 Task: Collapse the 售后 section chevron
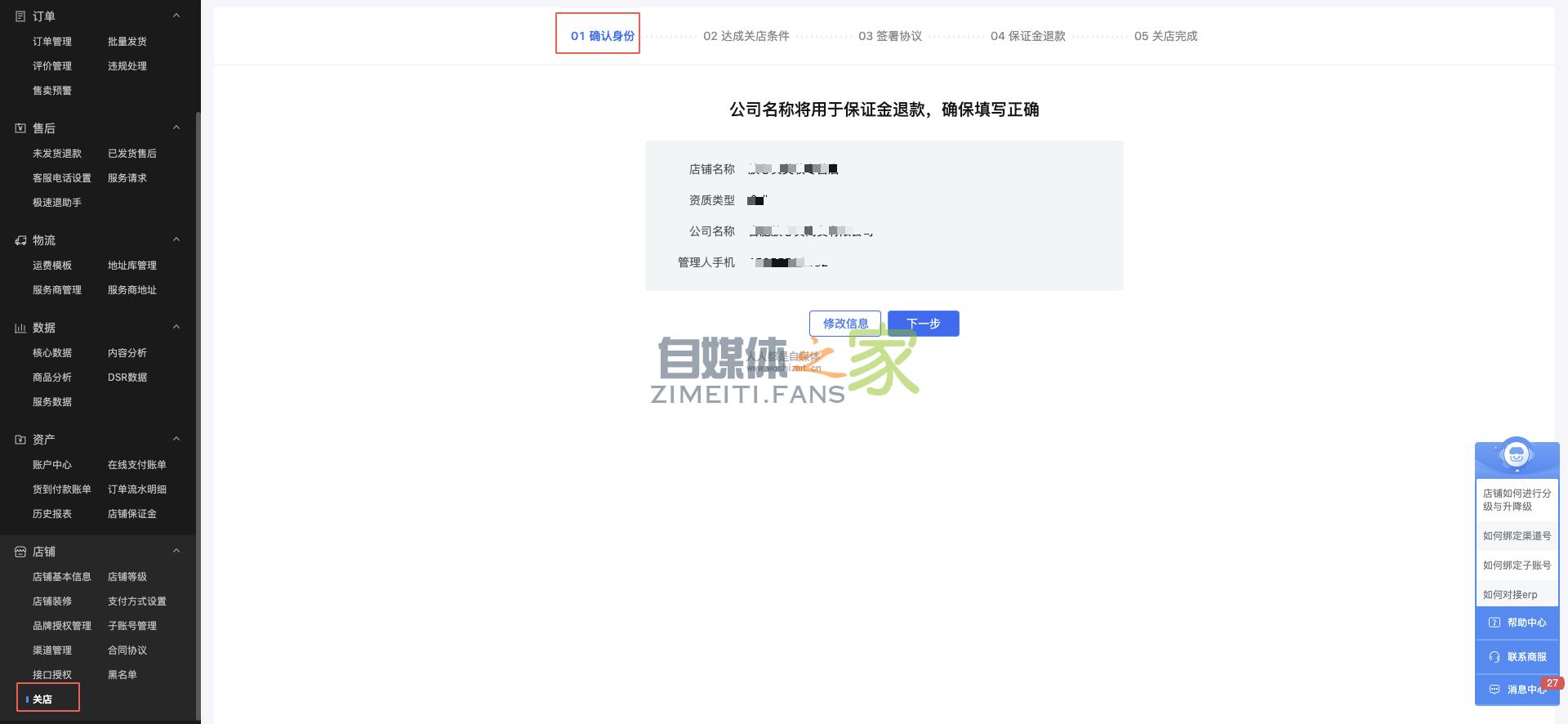176,127
